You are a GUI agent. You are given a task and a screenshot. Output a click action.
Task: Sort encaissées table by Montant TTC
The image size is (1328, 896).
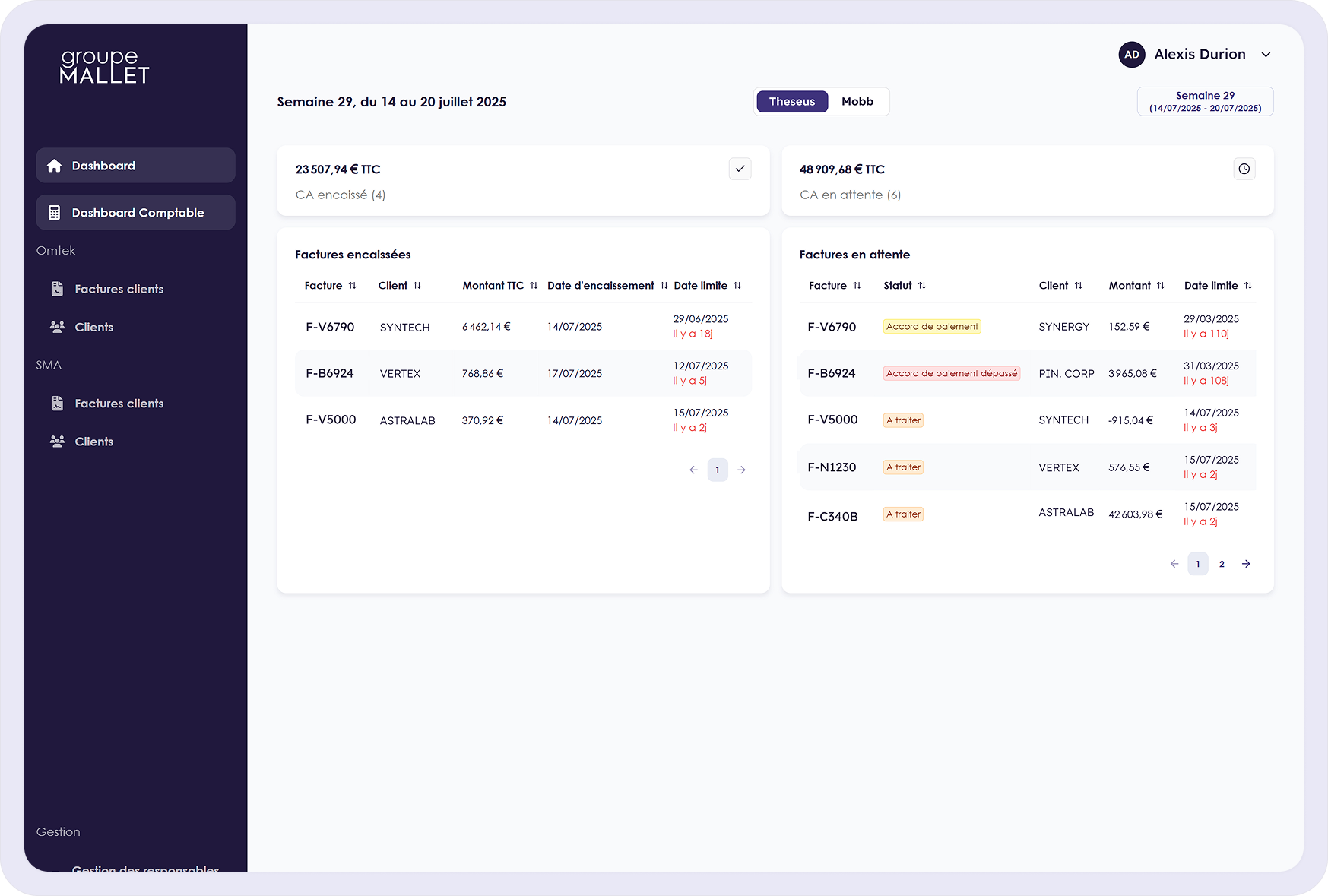point(534,286)
